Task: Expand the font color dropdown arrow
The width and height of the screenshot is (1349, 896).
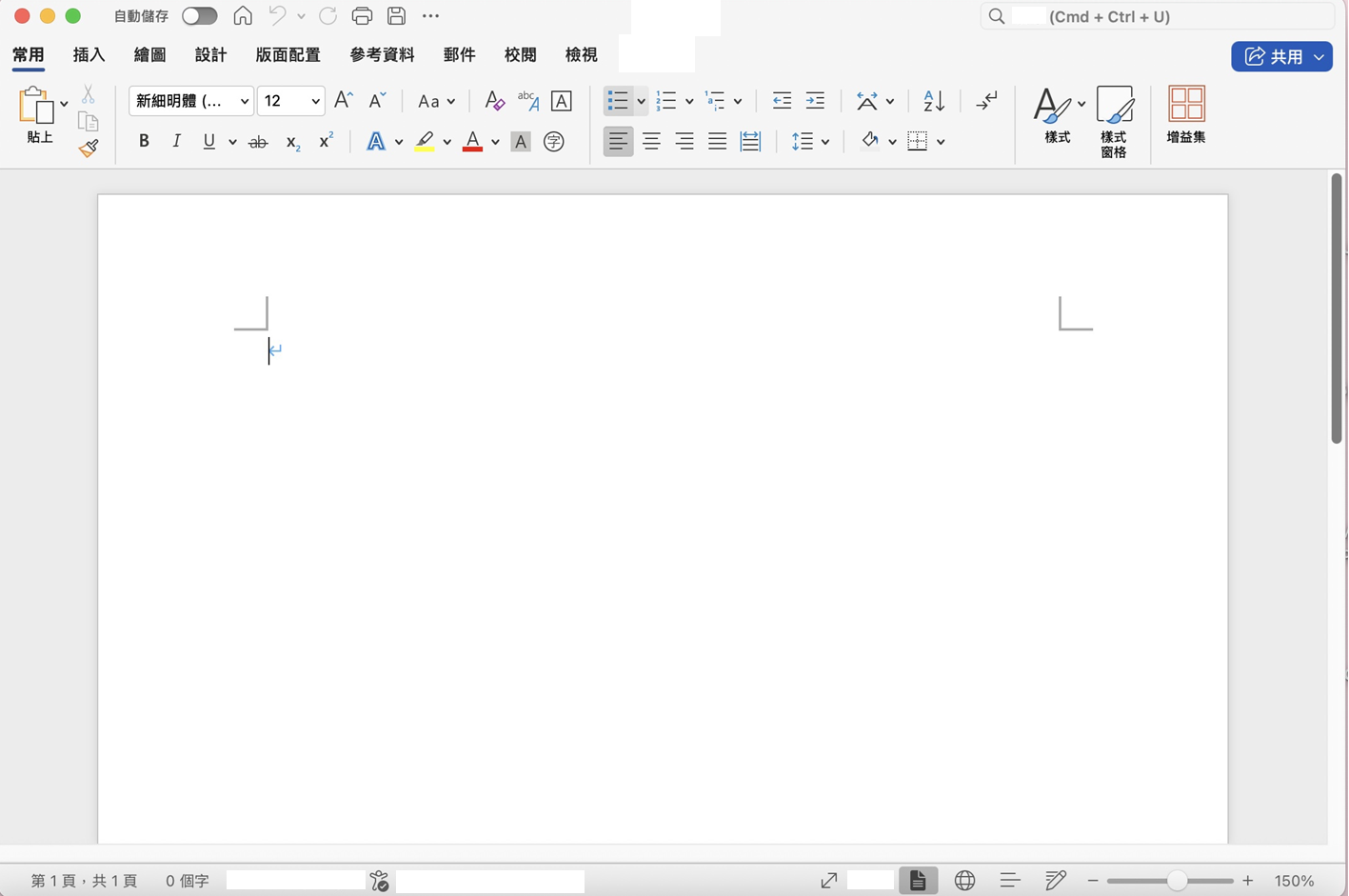Action: tap(495, 142)
